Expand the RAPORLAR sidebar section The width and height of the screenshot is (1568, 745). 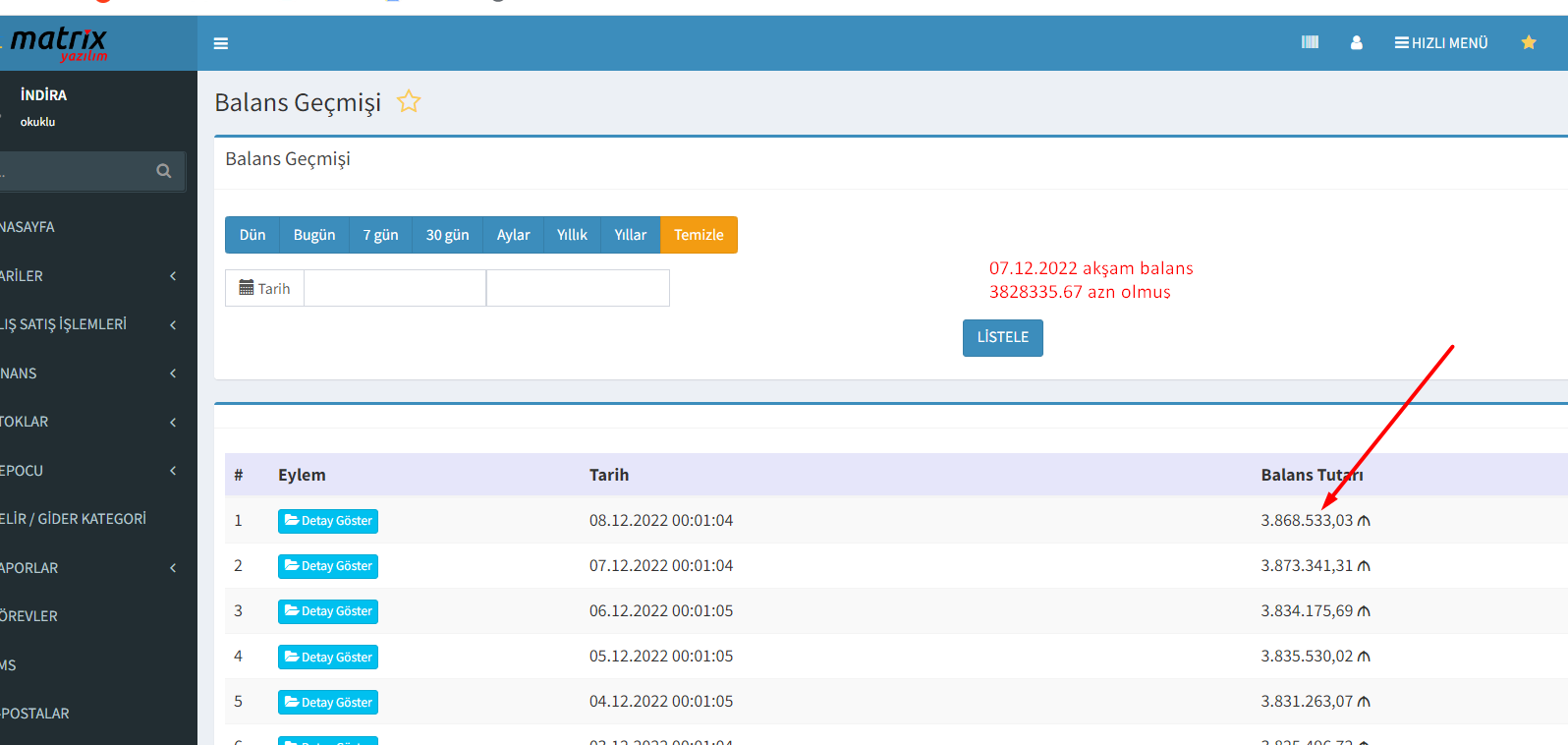tap(88, 568)
